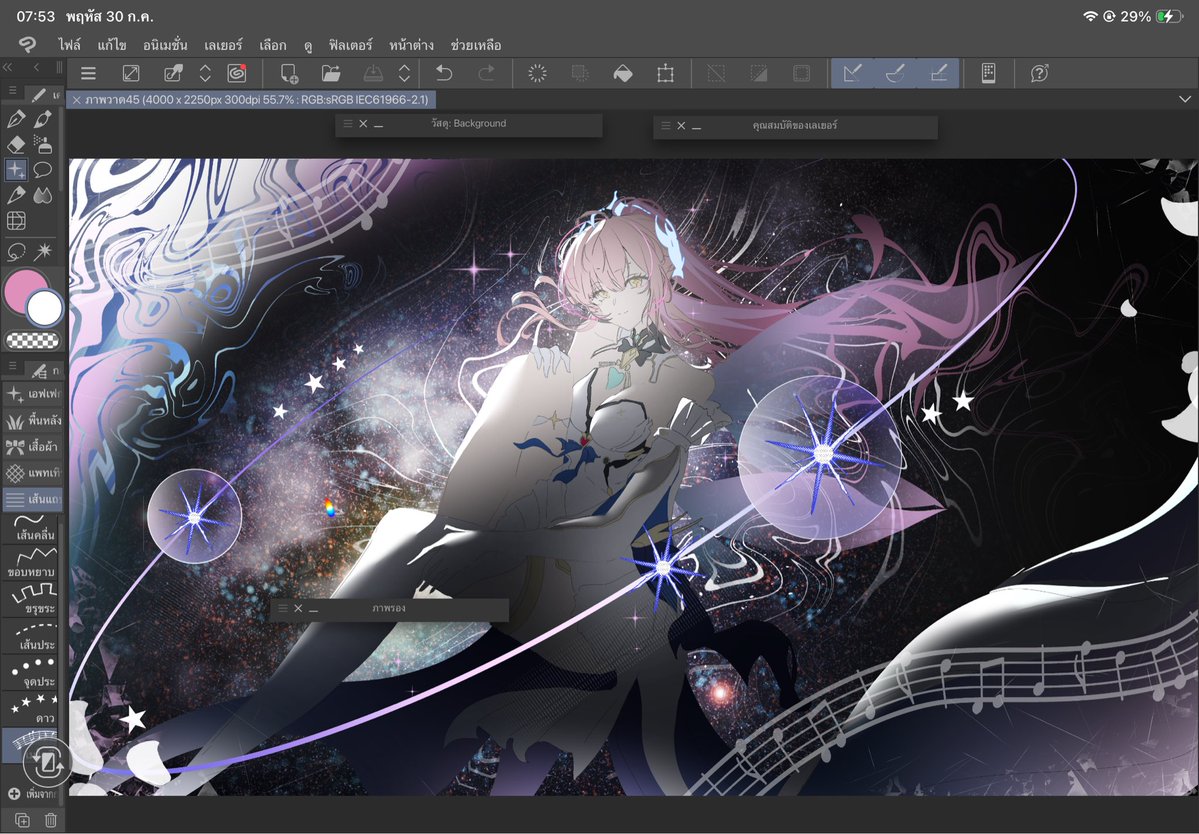Click the Deselect crossed-square icon
The image size is (1199, 834).
(716, 73)
